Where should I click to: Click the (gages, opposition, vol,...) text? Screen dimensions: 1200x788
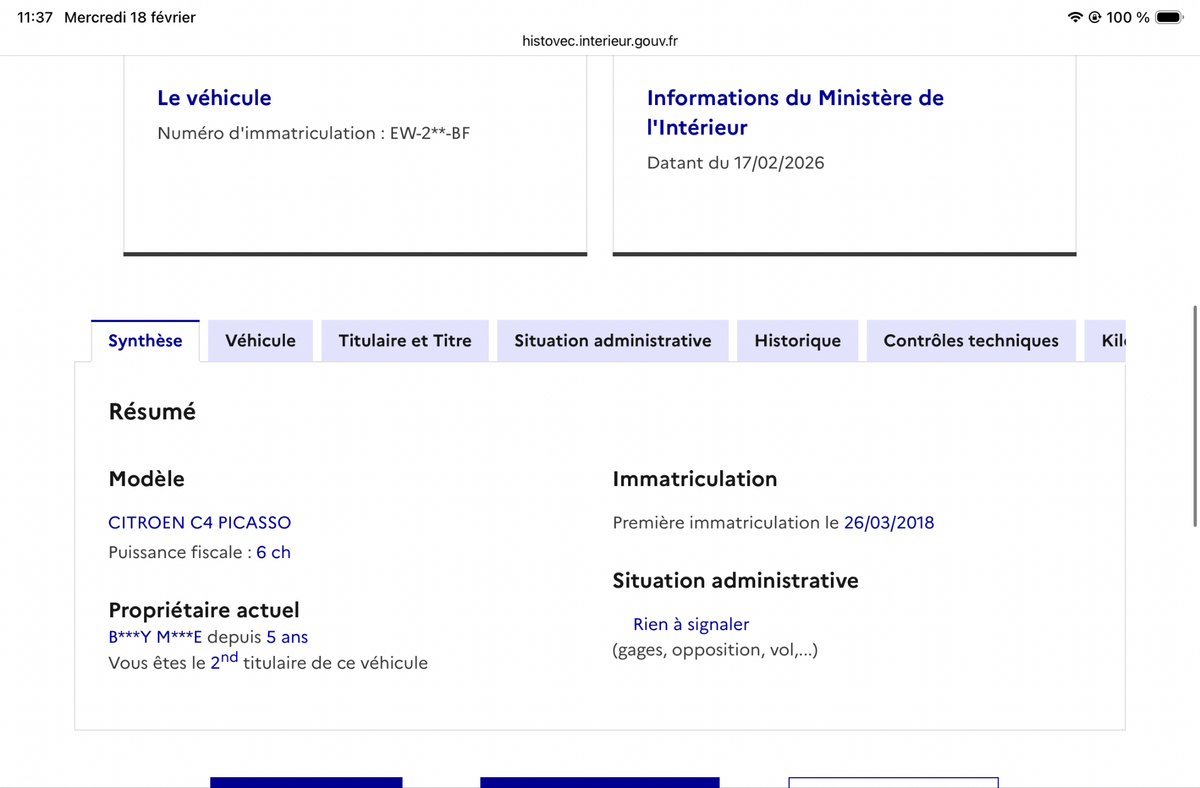(715, 650)
